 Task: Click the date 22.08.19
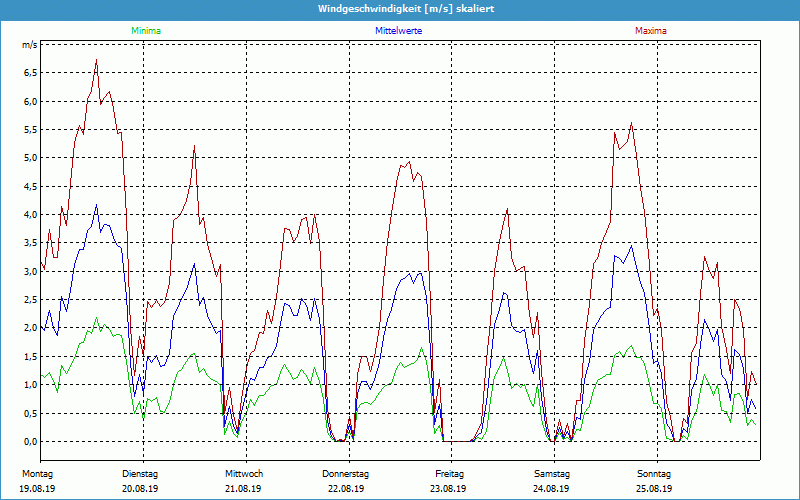(346, 489)
